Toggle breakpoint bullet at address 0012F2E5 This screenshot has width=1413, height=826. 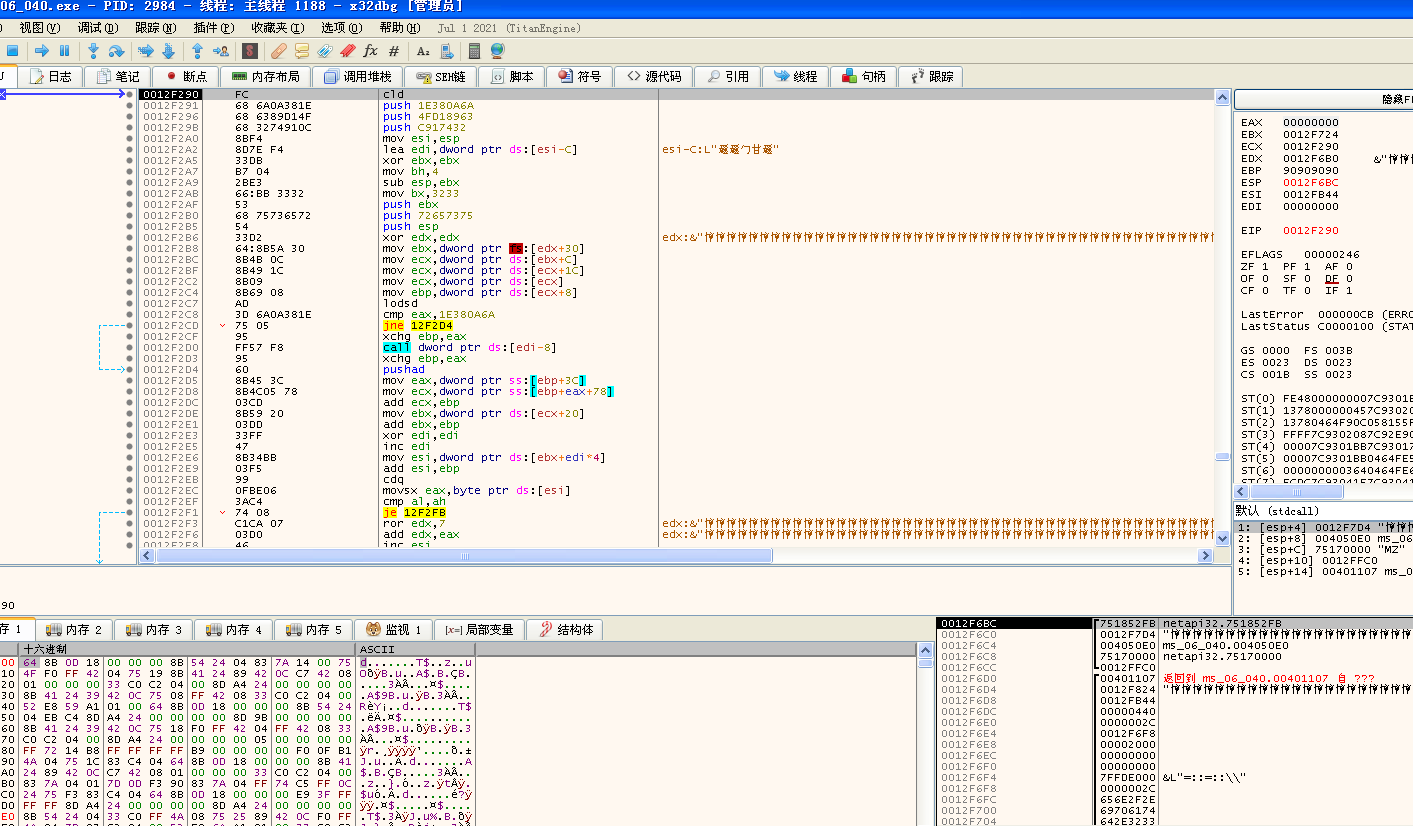(x=130, y=447)
